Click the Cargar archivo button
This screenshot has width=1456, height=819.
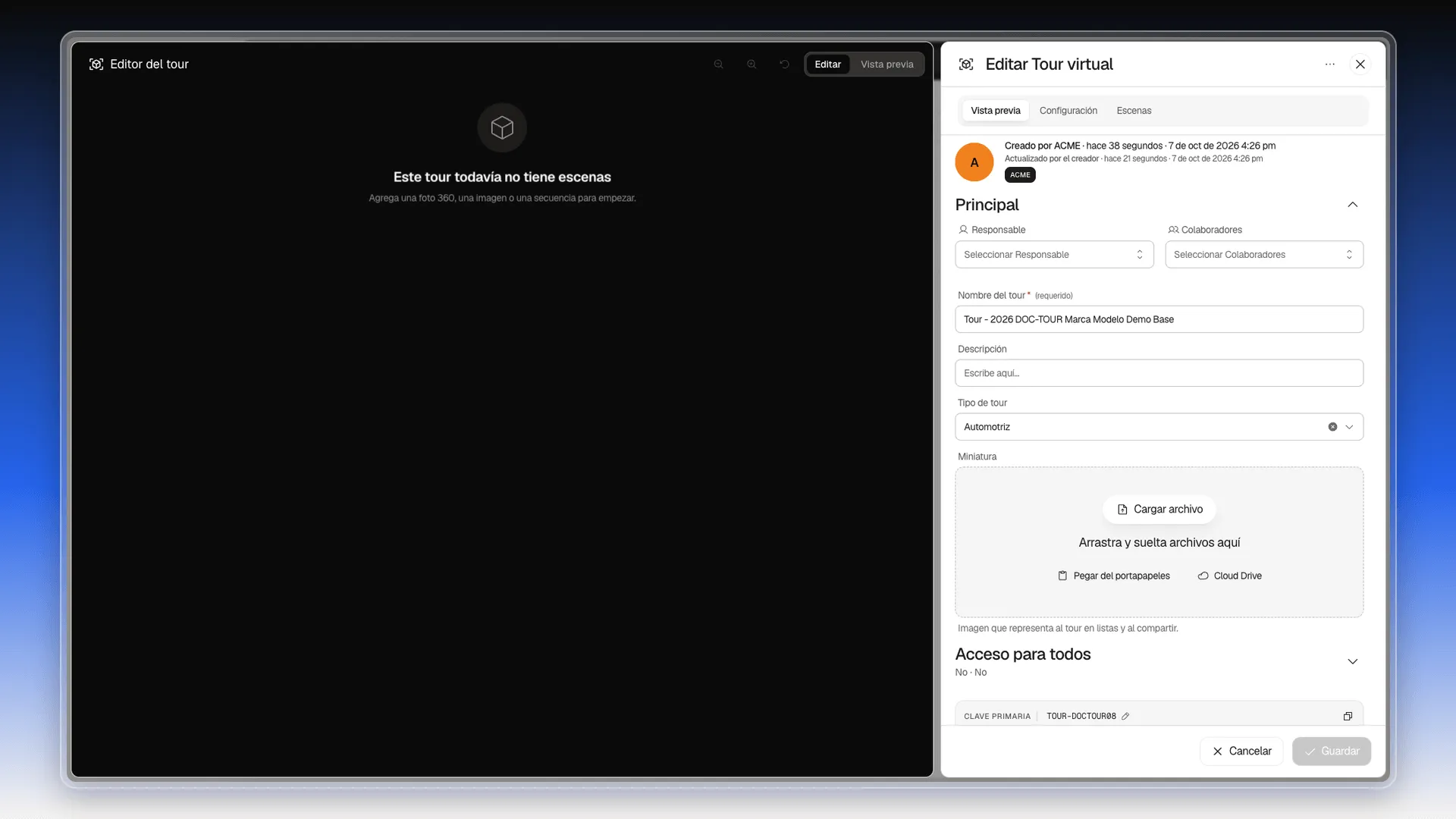click(x=1159, y=510)
